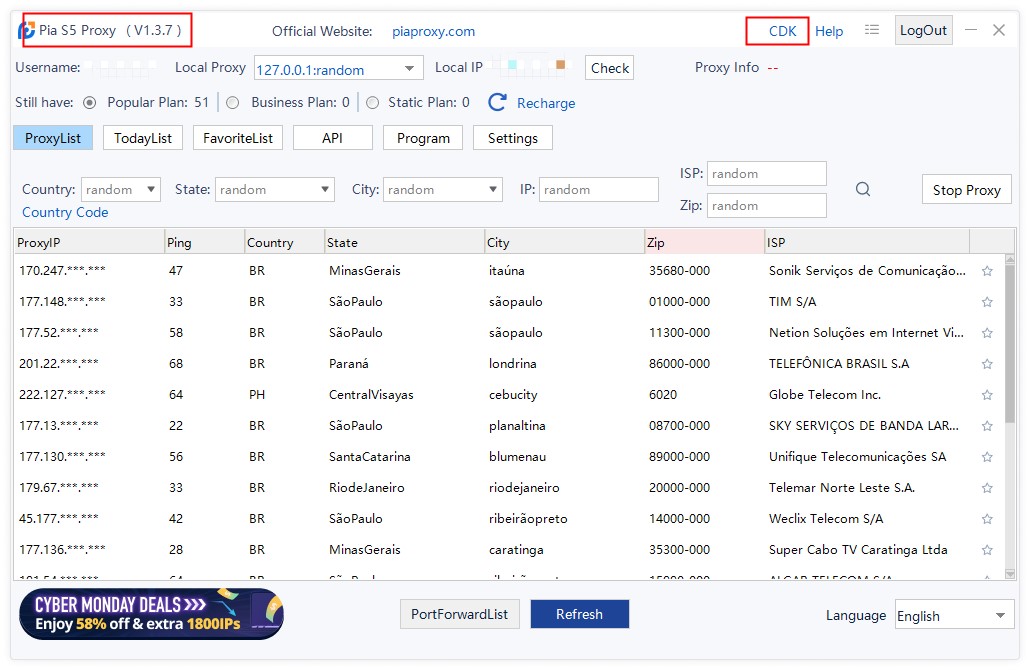Select the 'planaltina' city cell
The image size is (1030, 670).
(x=517, y=426)
